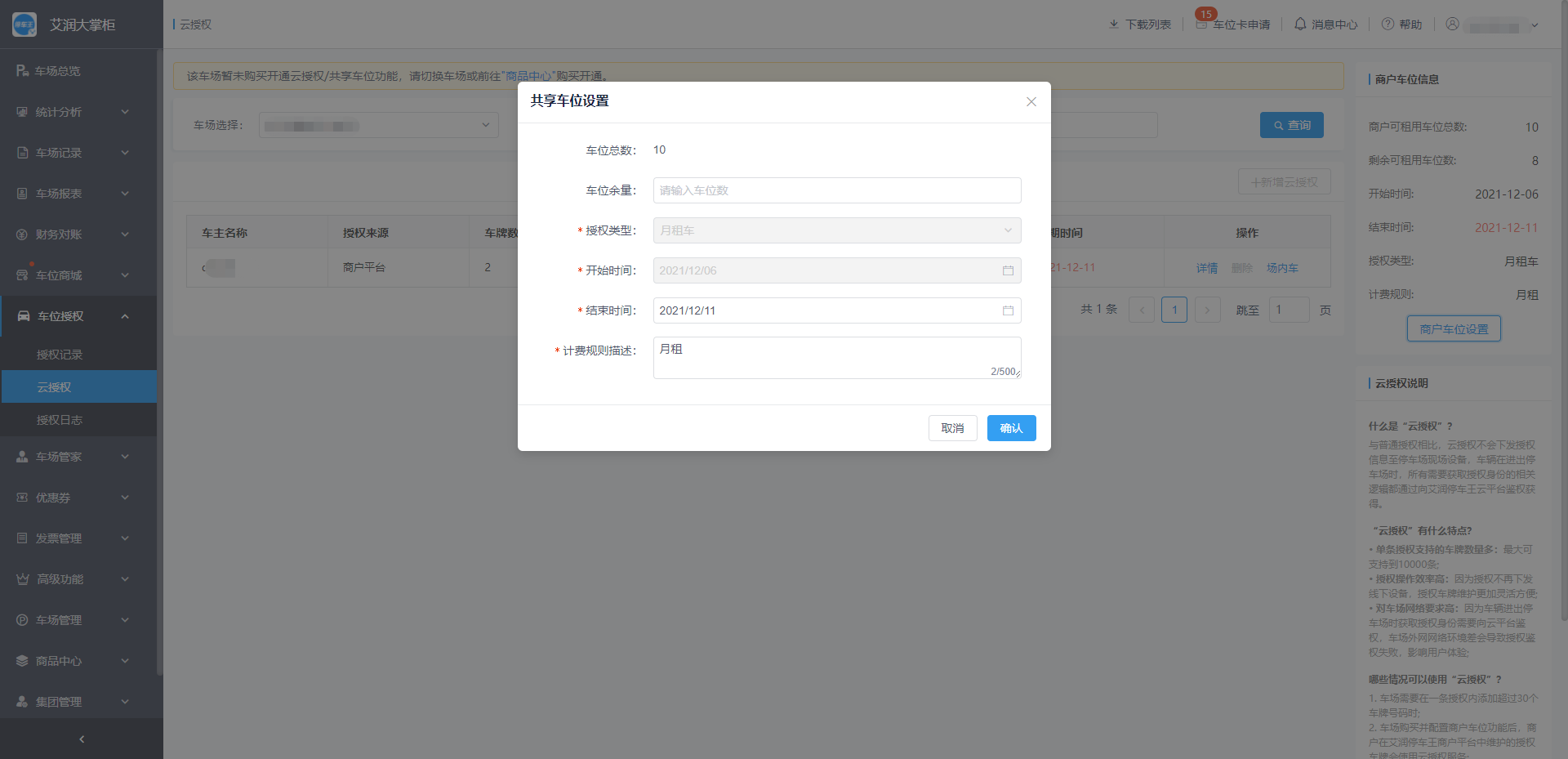Viewport: 1568px width, 759px height.
Task: Expand the 财务对账 menu
Action: point(78,234)
